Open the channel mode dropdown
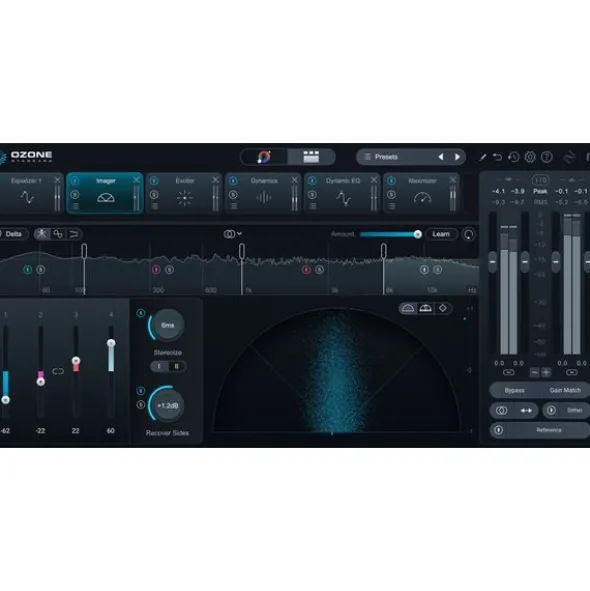 coord(232,234)
